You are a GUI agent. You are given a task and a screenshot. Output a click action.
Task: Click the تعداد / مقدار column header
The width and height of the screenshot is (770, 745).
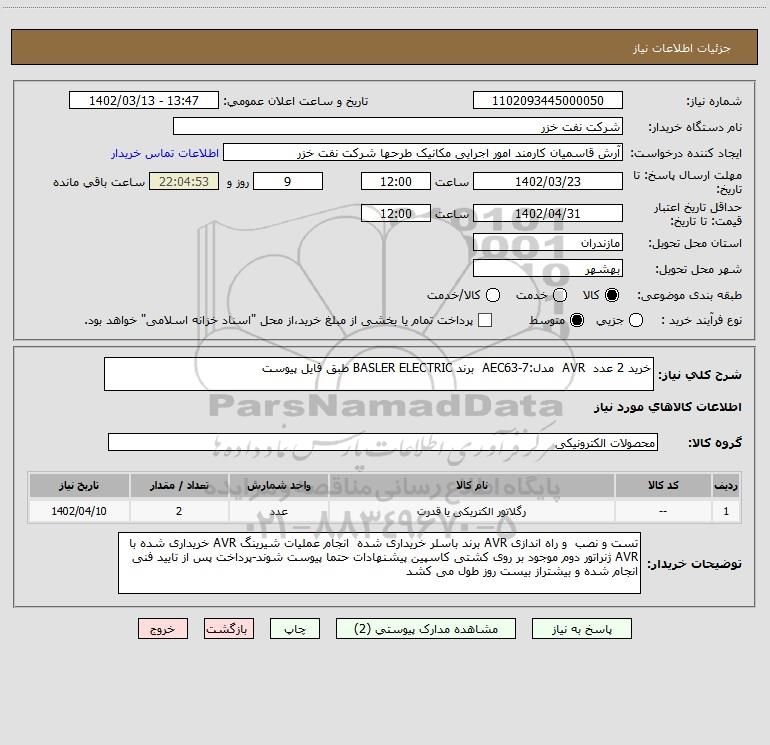click(x=179, y=485)
